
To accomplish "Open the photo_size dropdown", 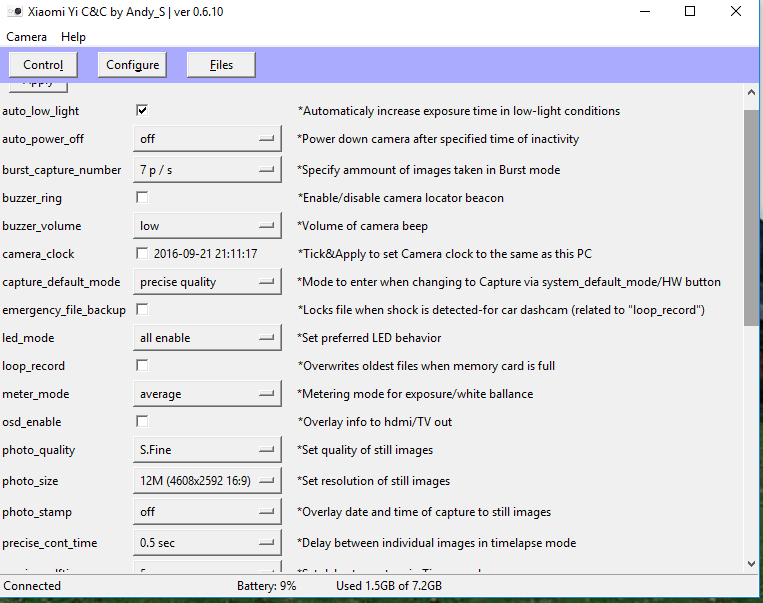I will tap(207, 481).
